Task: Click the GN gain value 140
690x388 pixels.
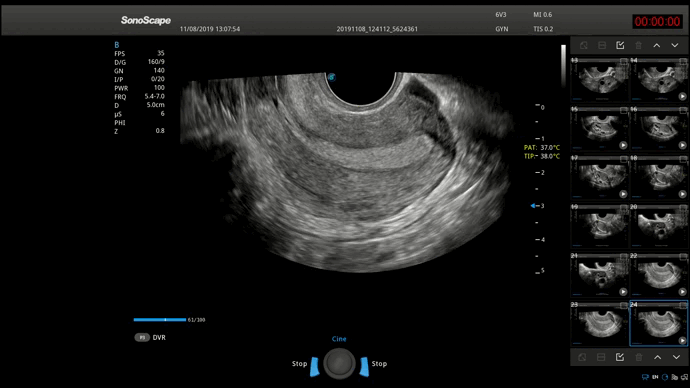Action: click(x=159, y=70)
